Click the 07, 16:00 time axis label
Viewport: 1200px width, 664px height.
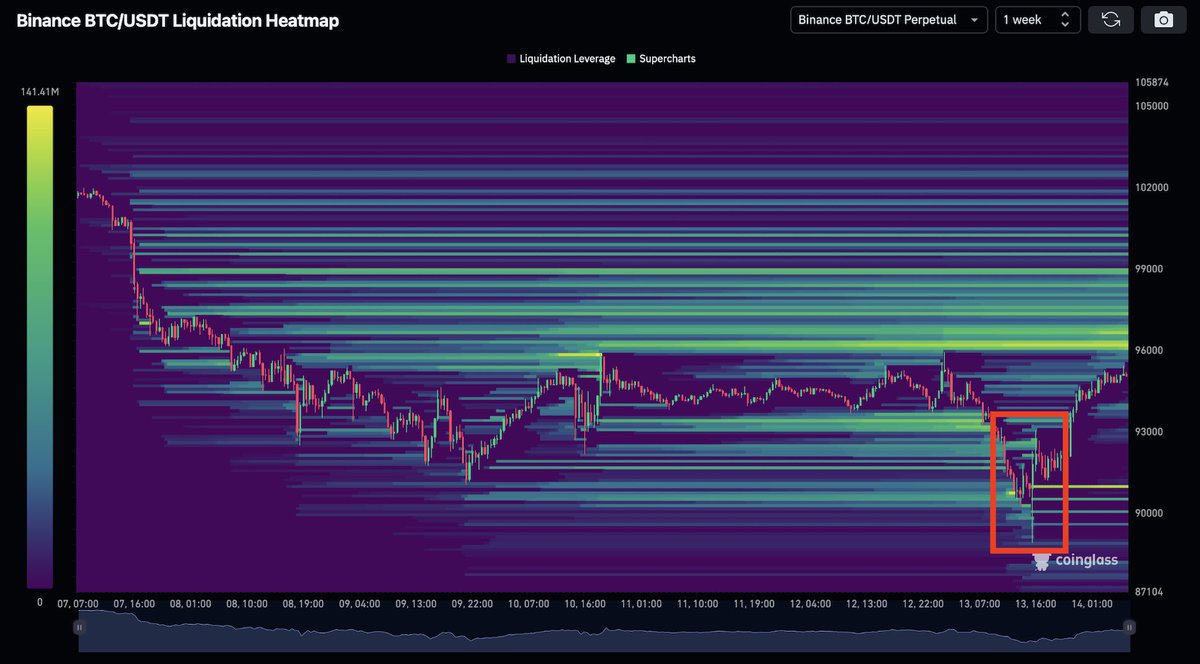point(135,604)
